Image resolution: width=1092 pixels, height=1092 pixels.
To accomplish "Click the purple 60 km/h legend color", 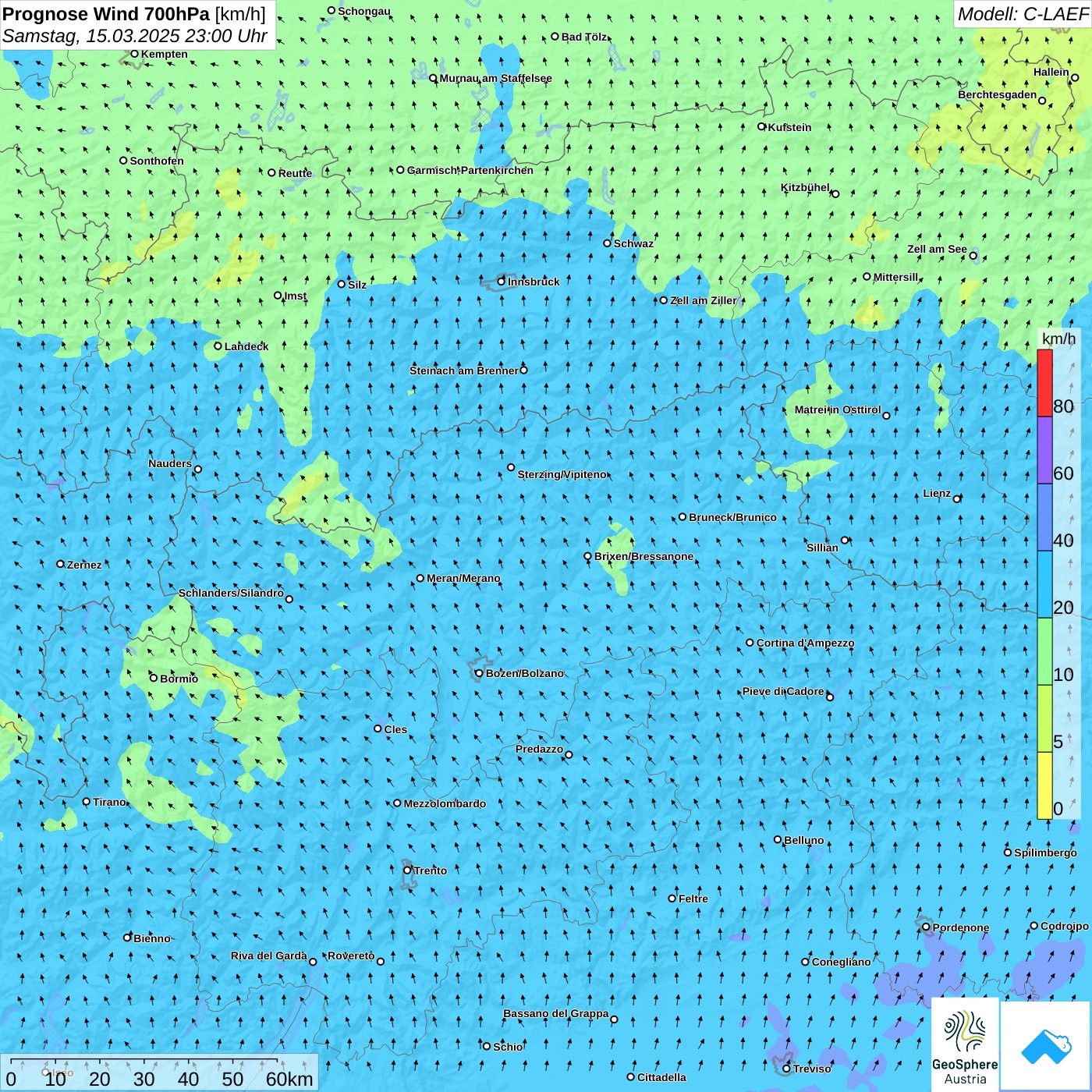I will 1044,450.
